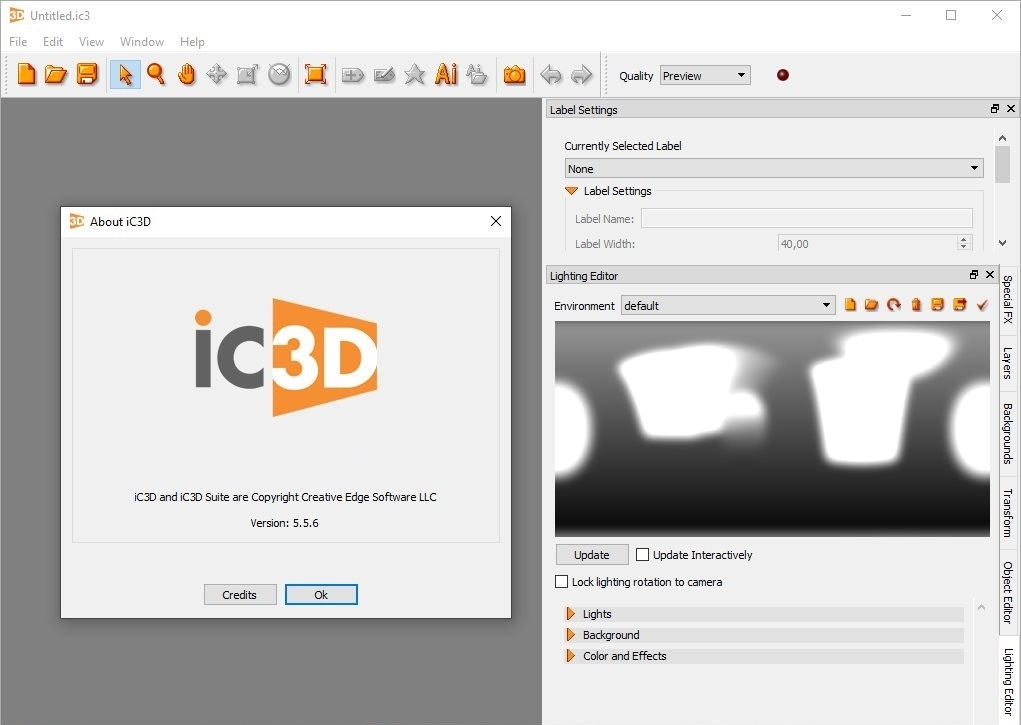Click the lighting editor reload arrow icon

pyautogui.click(x=893, y=304)
